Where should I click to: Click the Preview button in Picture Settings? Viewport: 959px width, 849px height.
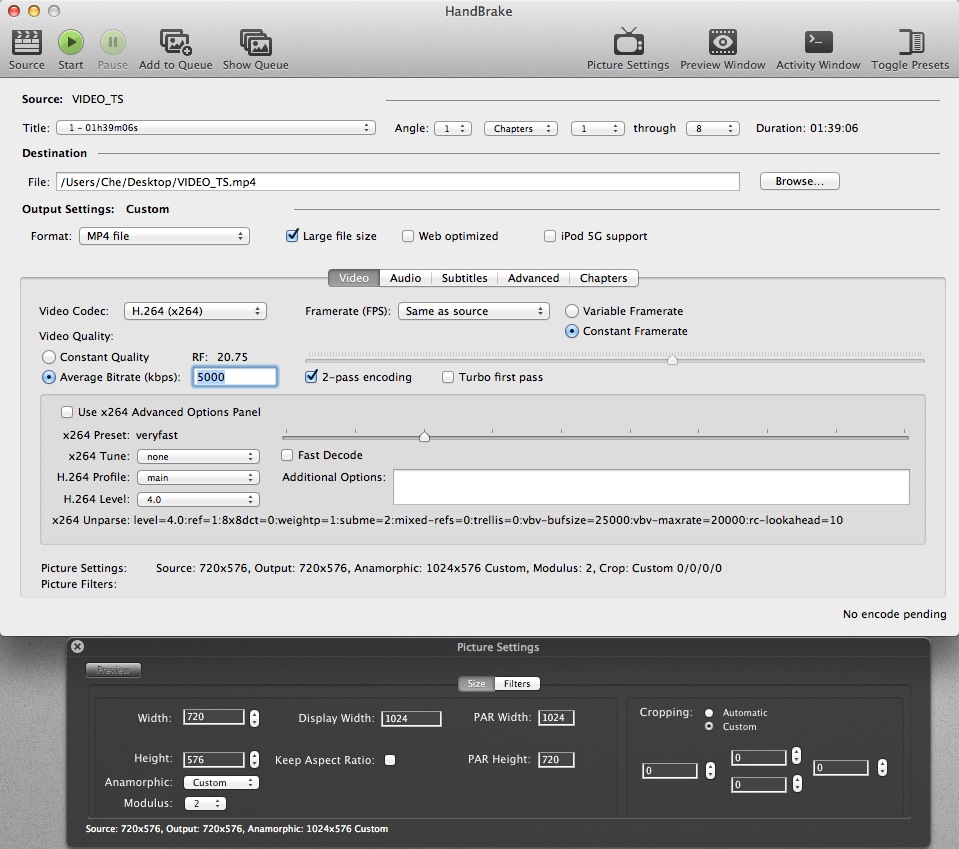coord(113,670)
